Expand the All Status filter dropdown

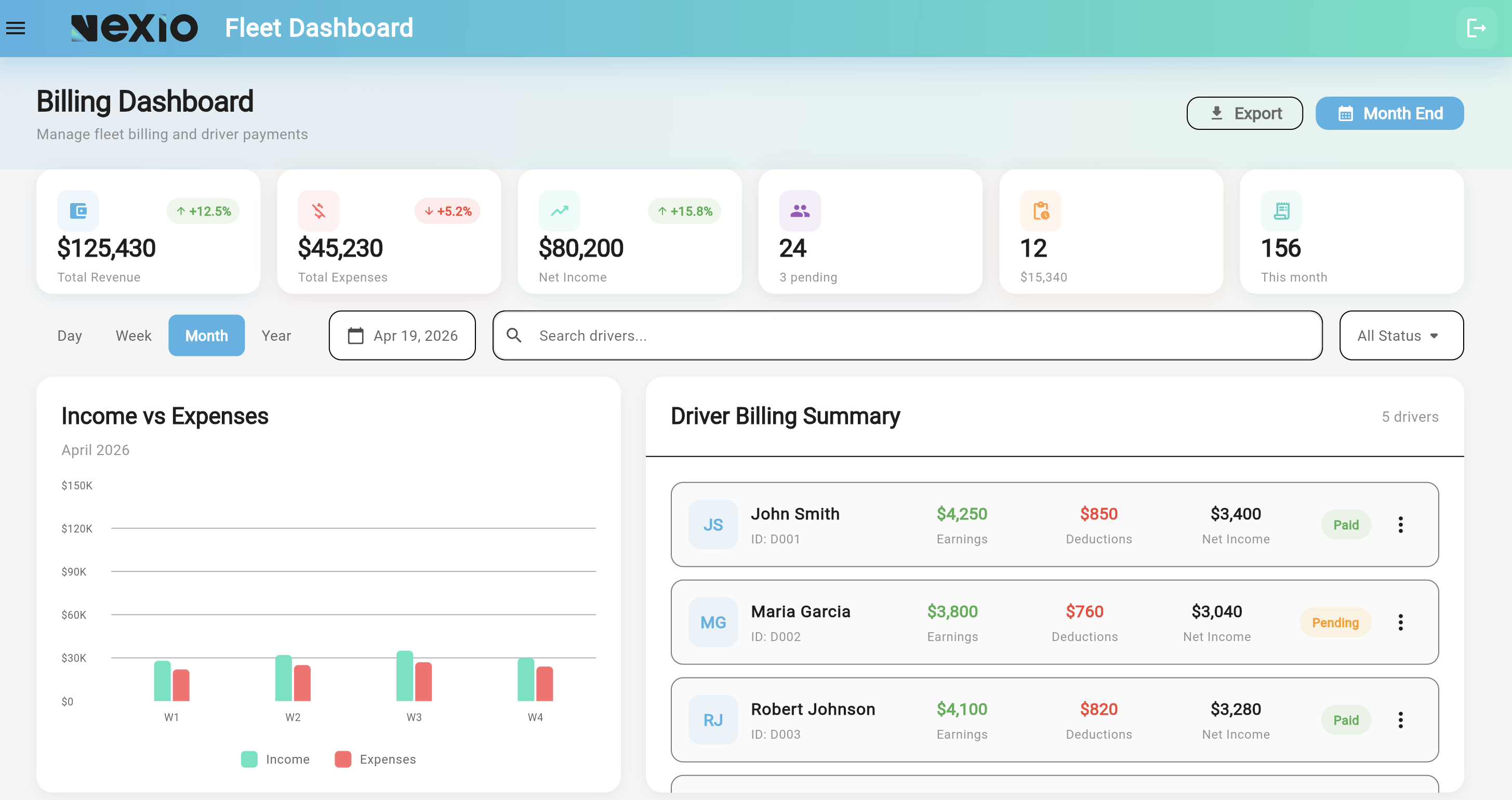1401,336
